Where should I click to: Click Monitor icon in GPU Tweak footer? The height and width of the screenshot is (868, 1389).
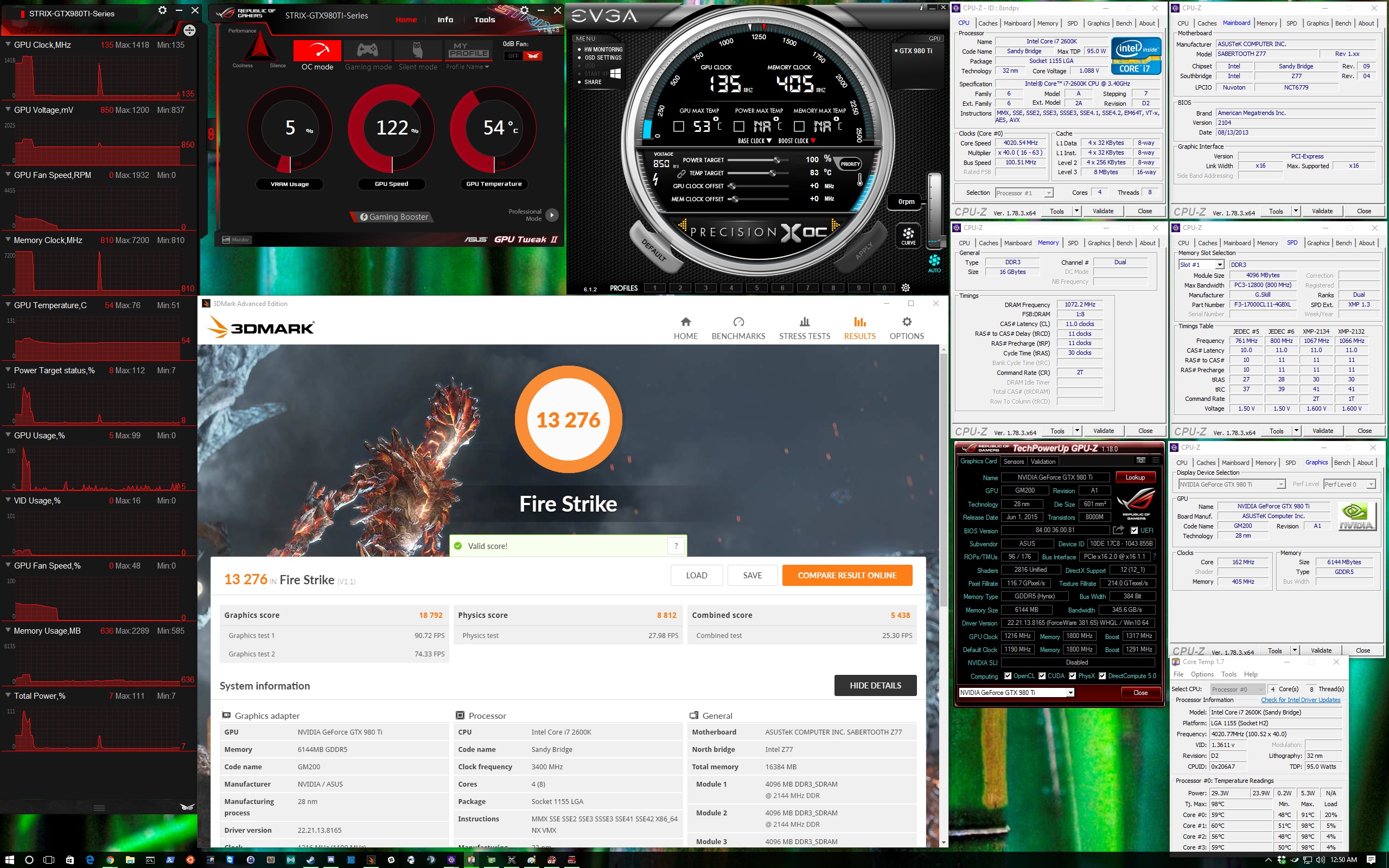(x=236, y=240)
